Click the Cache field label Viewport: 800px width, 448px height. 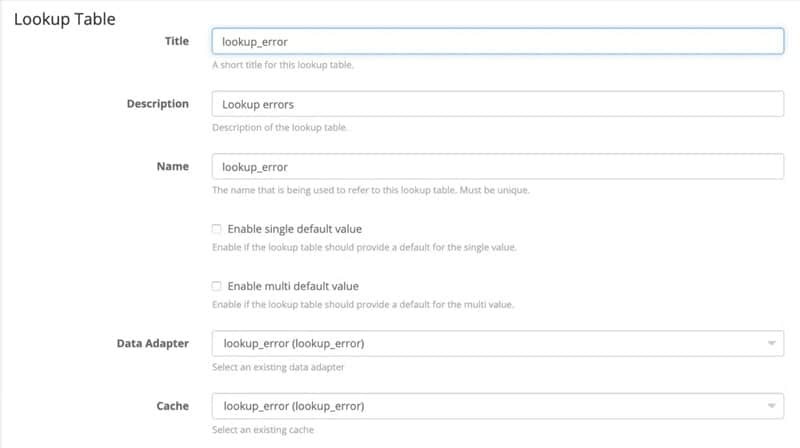pos(173,406)
